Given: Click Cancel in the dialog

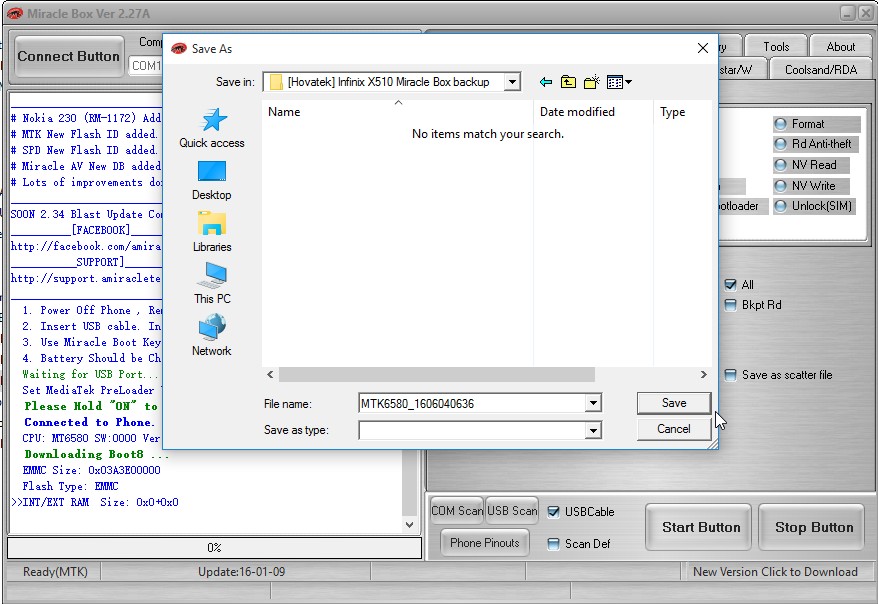Looking at the screenshot, I should [x=674, y=429].
